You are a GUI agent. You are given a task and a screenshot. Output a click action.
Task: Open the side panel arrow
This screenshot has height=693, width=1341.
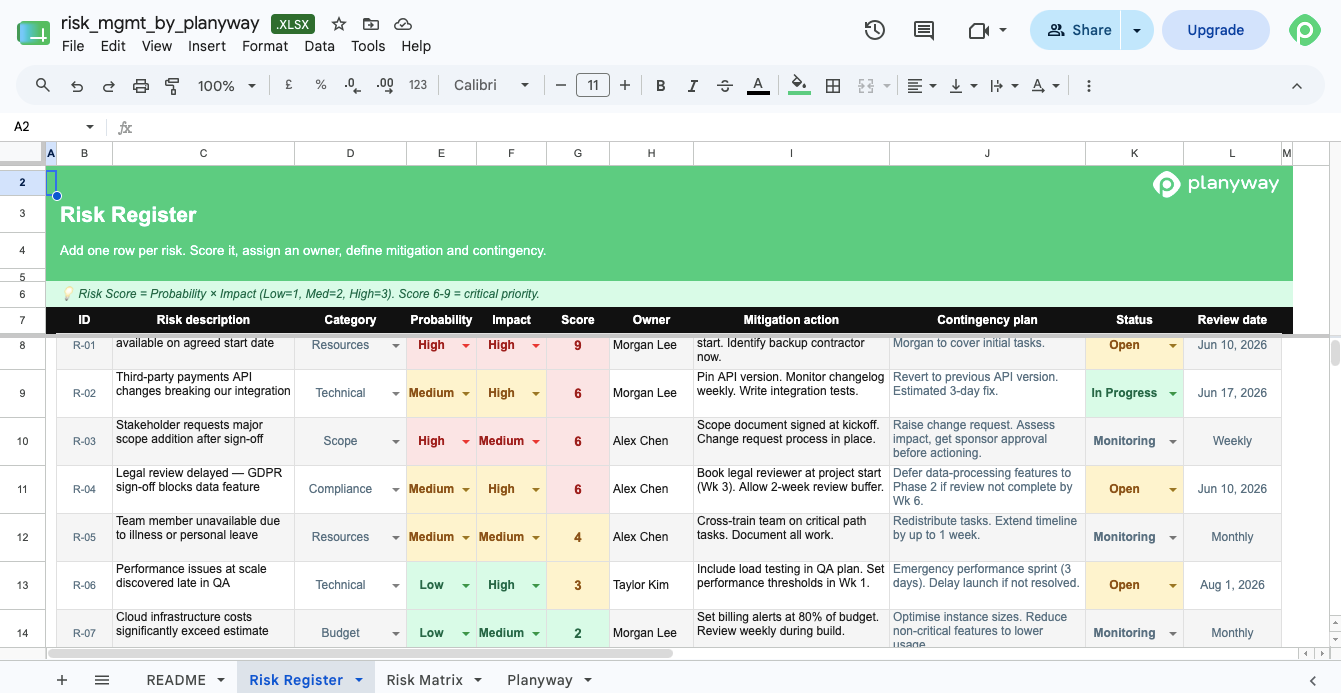[x=1313, y=680]
